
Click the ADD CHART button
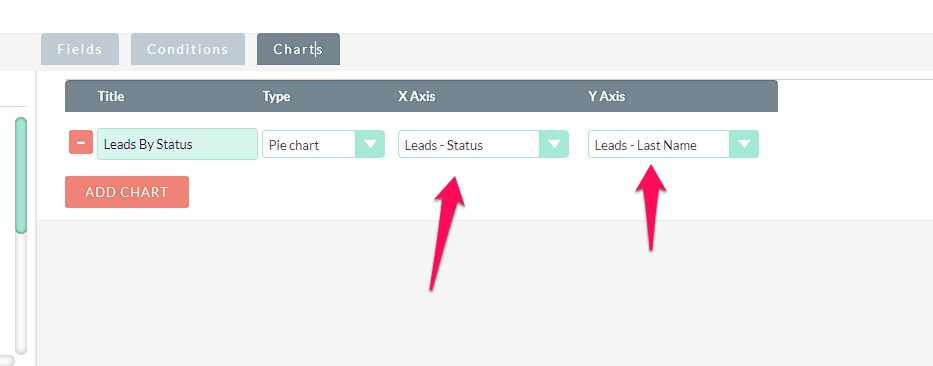click(127, 192)
